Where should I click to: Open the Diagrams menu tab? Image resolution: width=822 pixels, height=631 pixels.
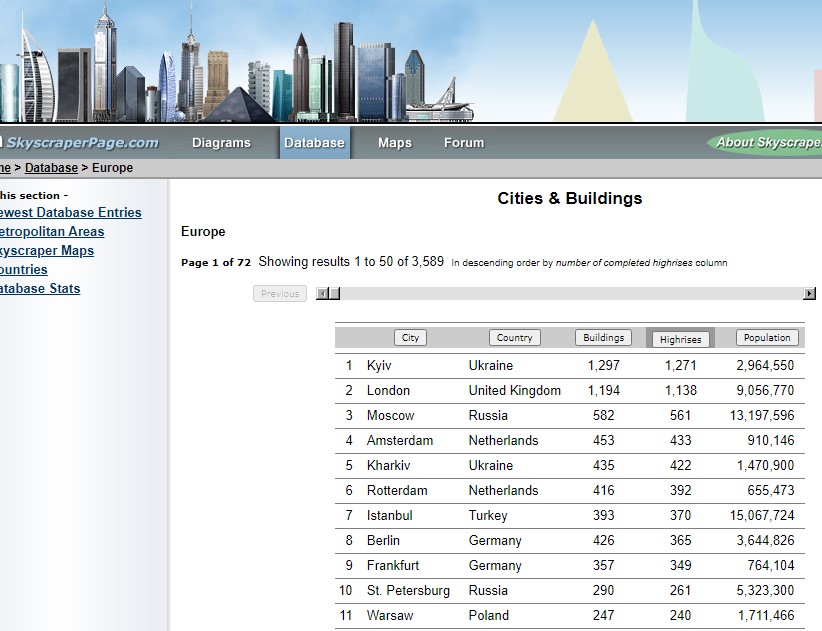[x=221, y=143]
